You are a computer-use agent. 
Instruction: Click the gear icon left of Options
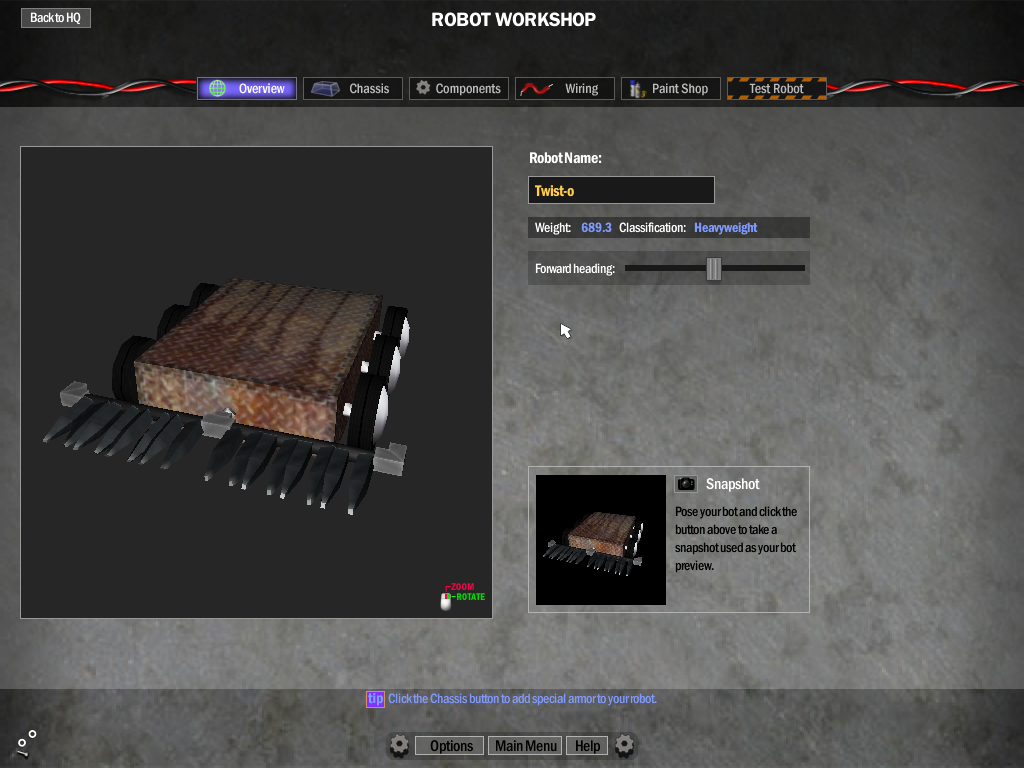[400, 745]
